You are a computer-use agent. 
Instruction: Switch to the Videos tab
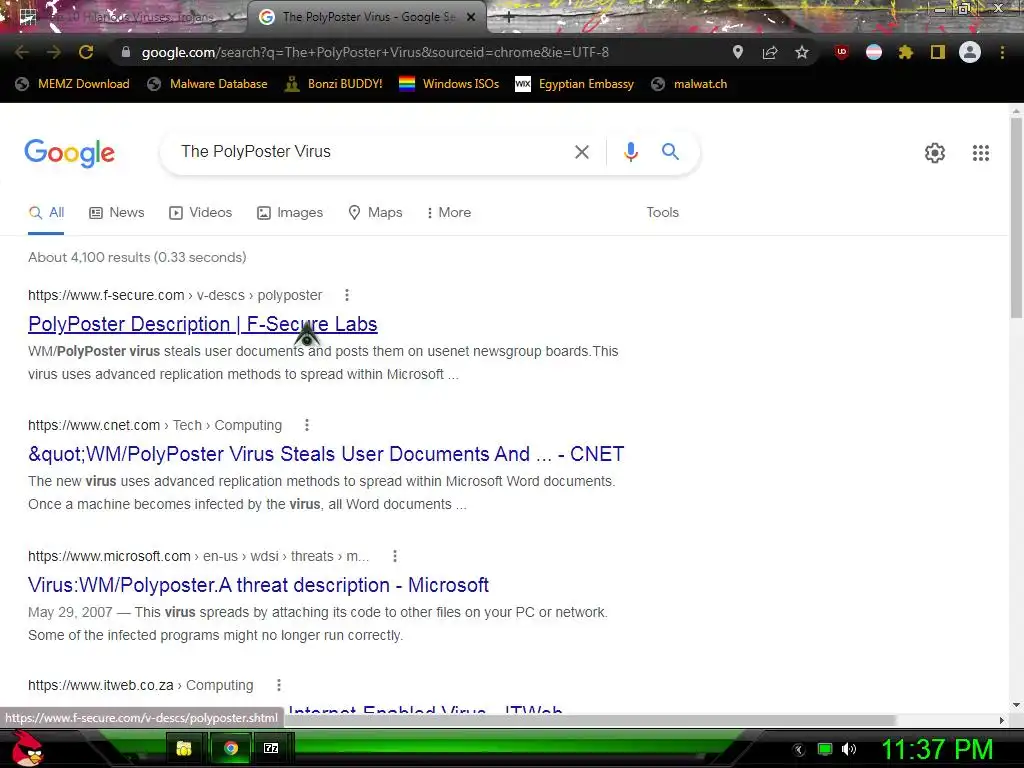pos(200,213)
